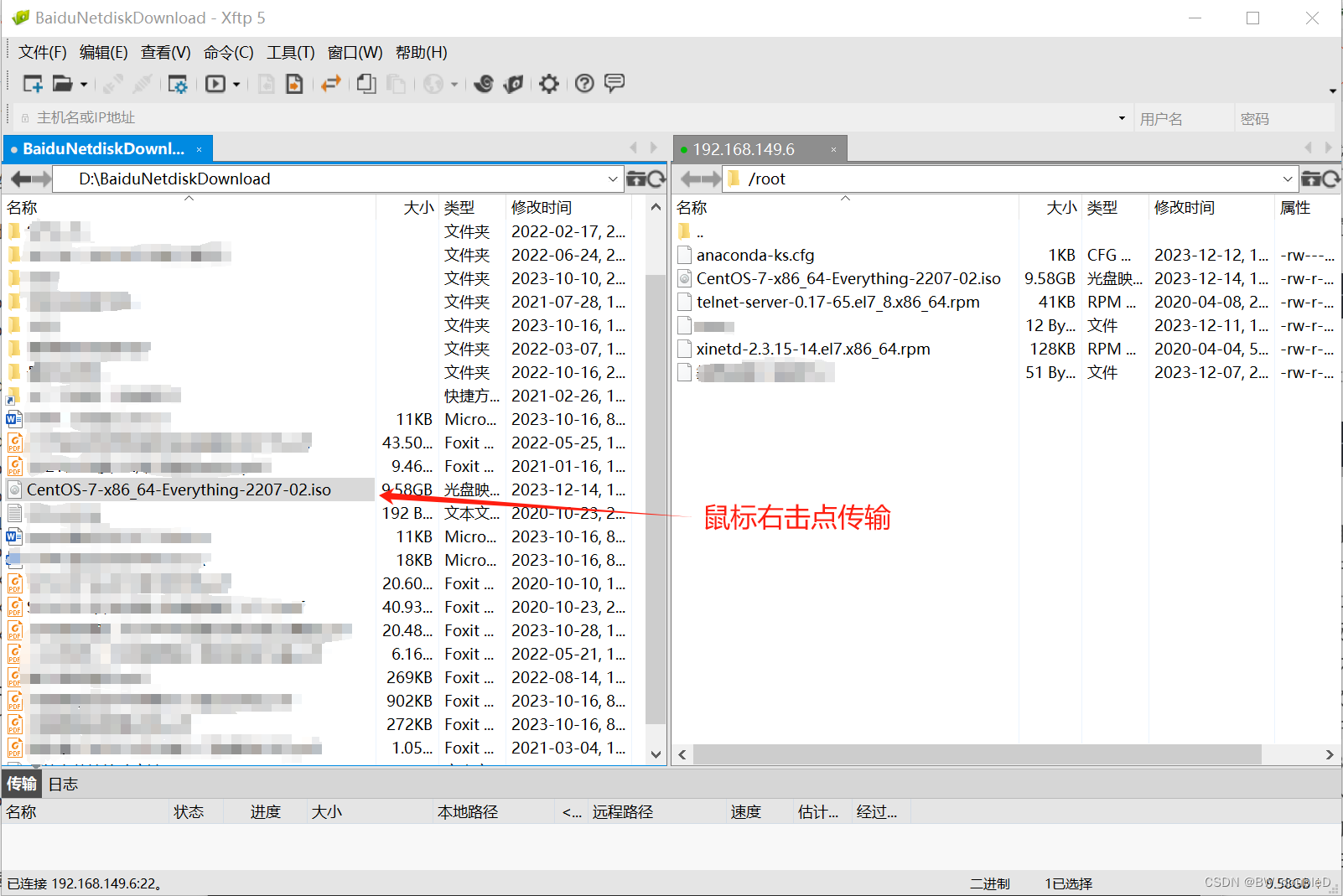Open session properties settings icon
The image size is (1343, 896).
178,84
